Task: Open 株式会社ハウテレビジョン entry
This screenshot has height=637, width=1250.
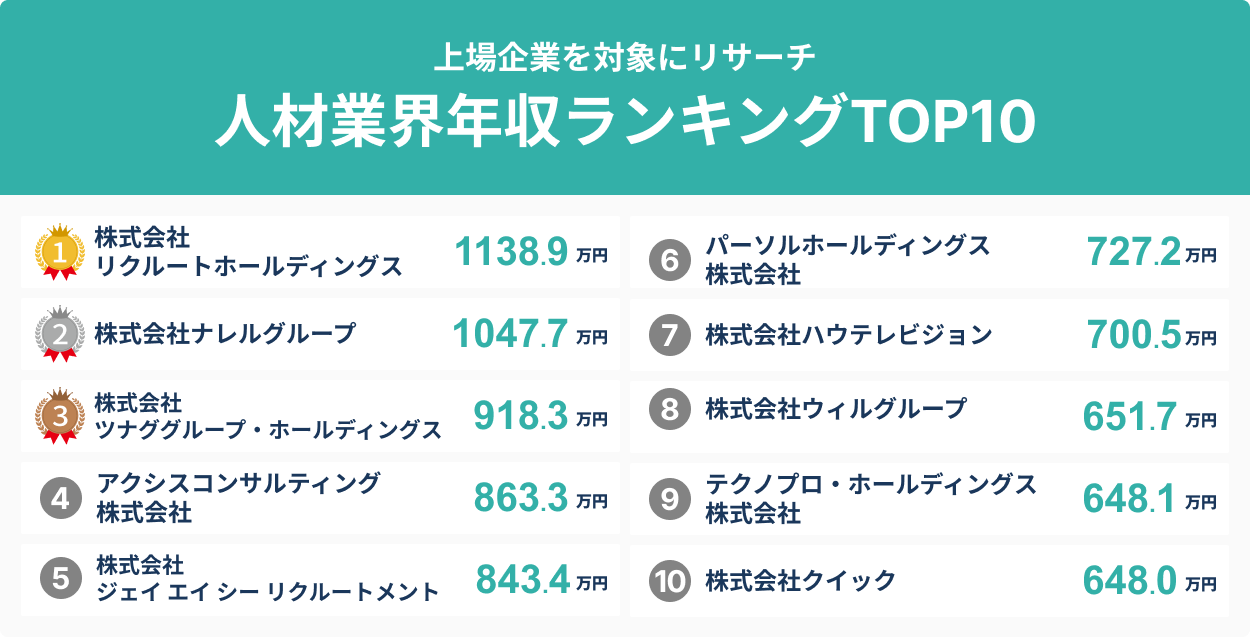Action: coord(848,334)
